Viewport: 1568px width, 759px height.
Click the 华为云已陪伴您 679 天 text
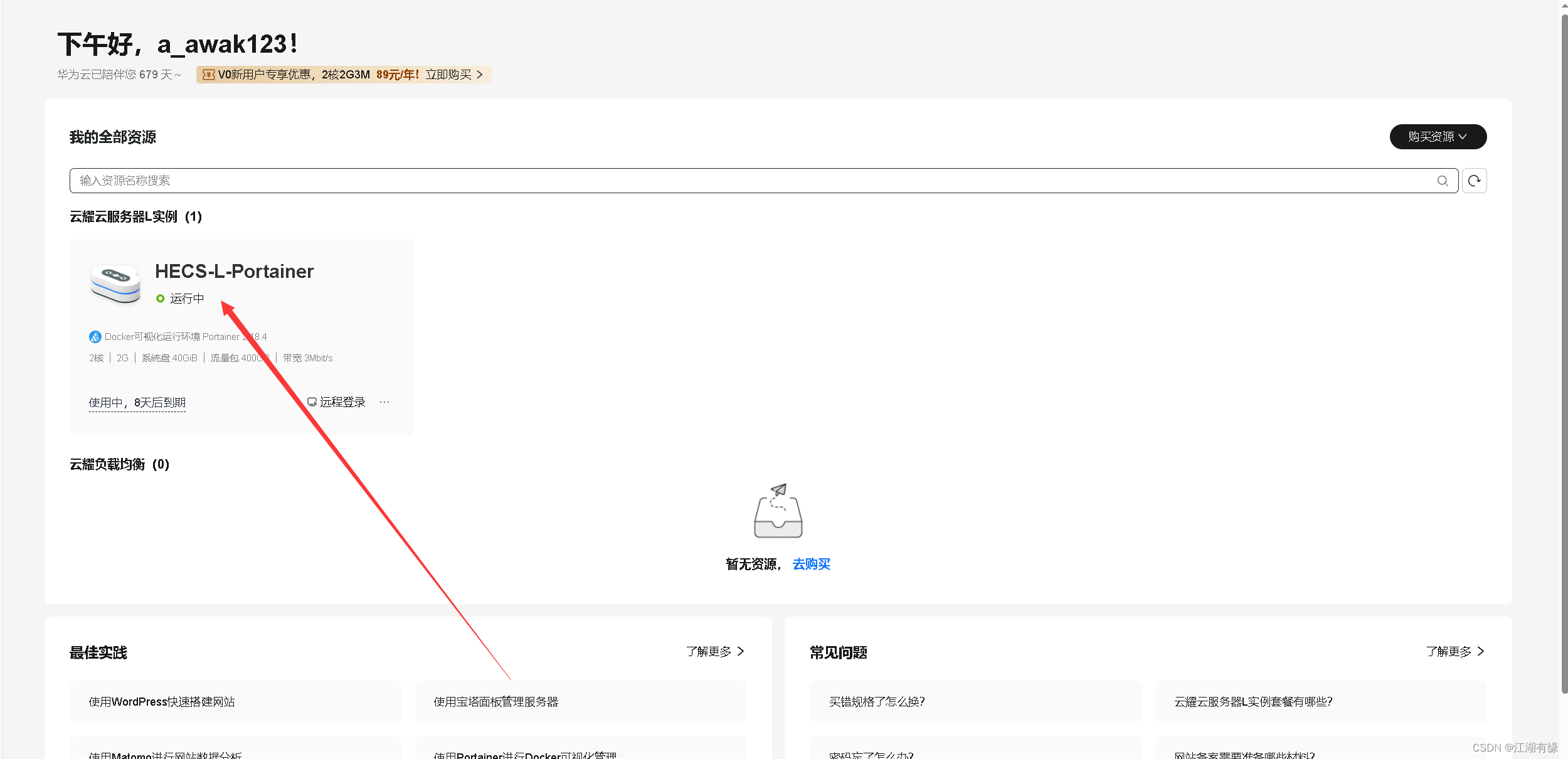119,75
